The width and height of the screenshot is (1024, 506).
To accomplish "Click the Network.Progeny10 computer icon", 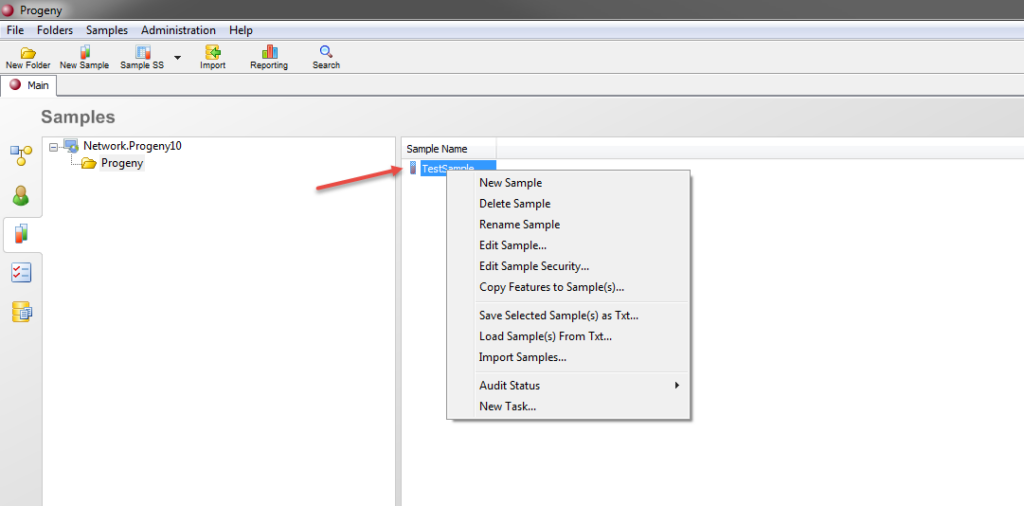I will coord(71,146).
